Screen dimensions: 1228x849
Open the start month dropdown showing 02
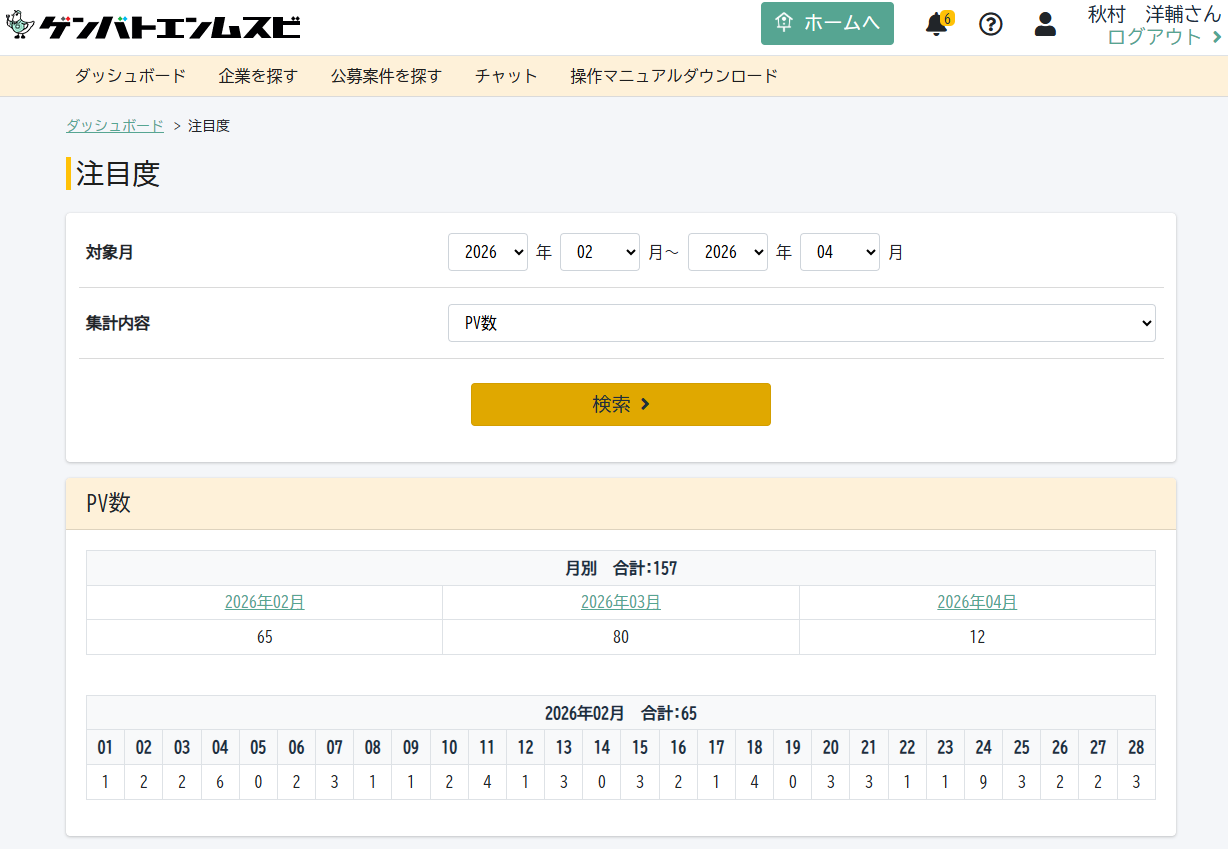tap(599, 252)
